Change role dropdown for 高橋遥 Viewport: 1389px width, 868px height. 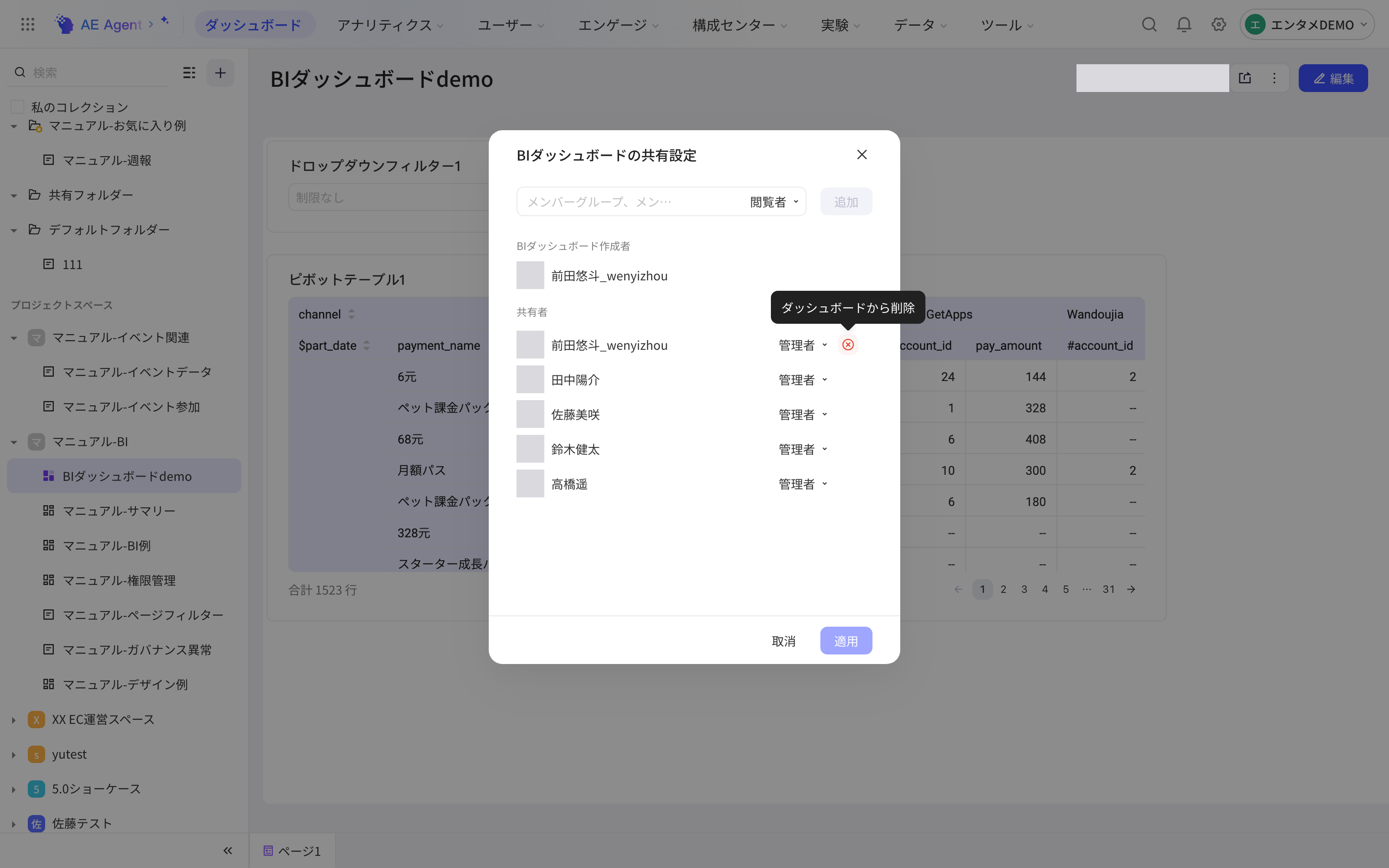point(803,484)
